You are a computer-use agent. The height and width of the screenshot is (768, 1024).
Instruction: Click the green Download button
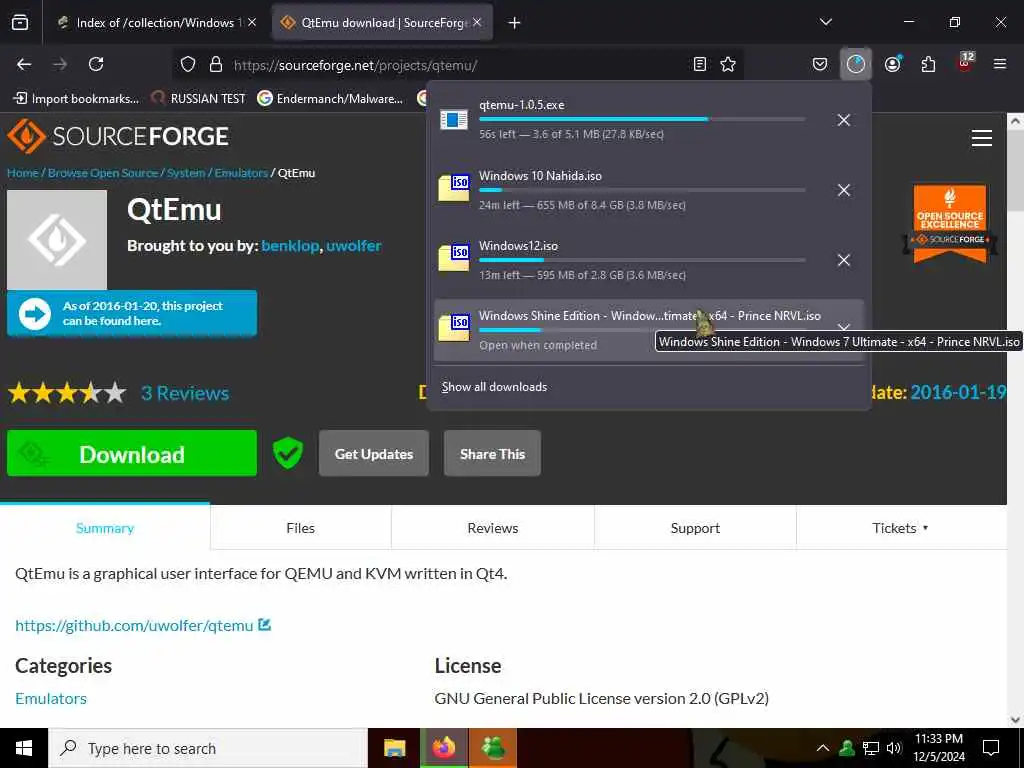click(132, 453)
